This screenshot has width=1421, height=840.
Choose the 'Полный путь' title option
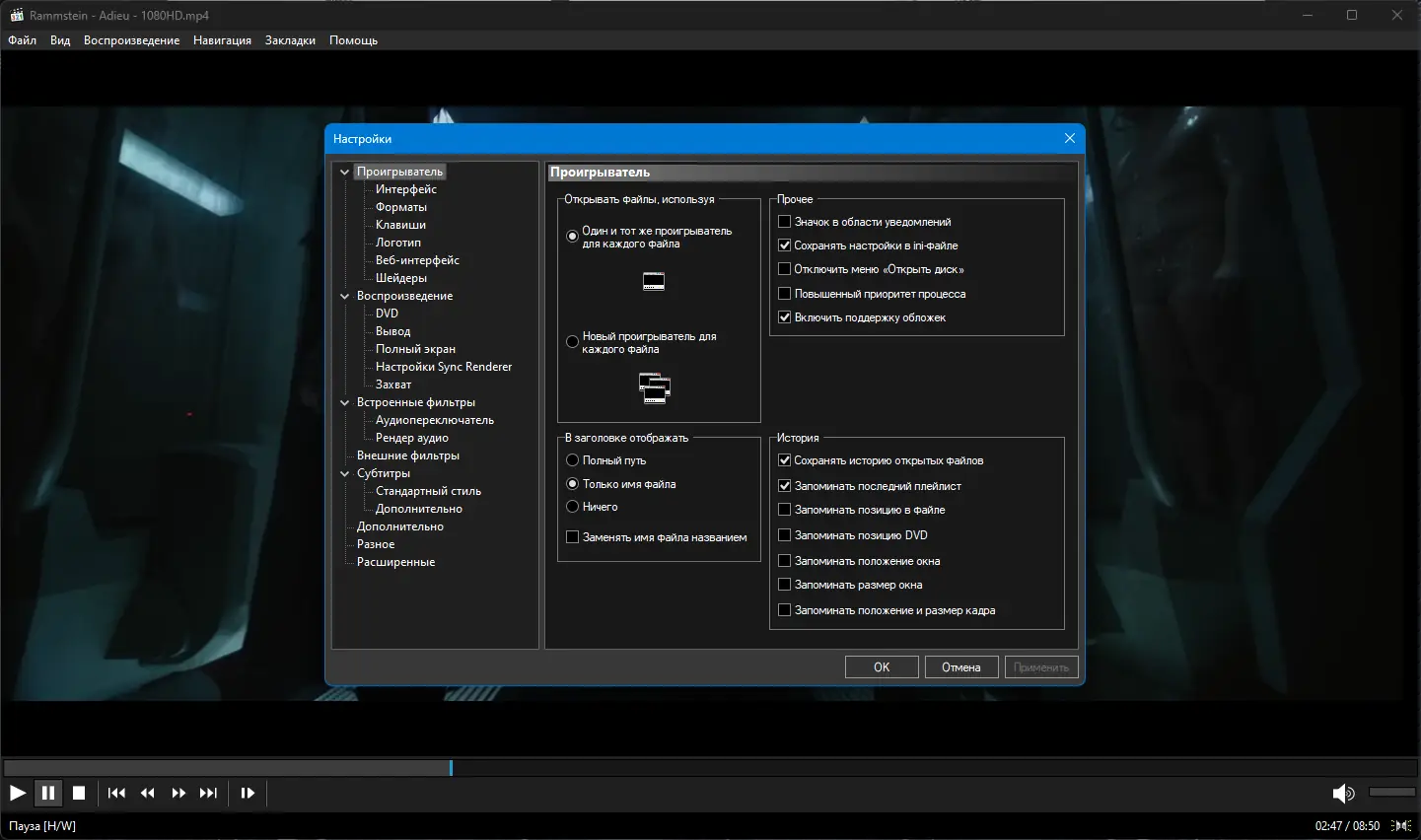[x=572, y=460]
